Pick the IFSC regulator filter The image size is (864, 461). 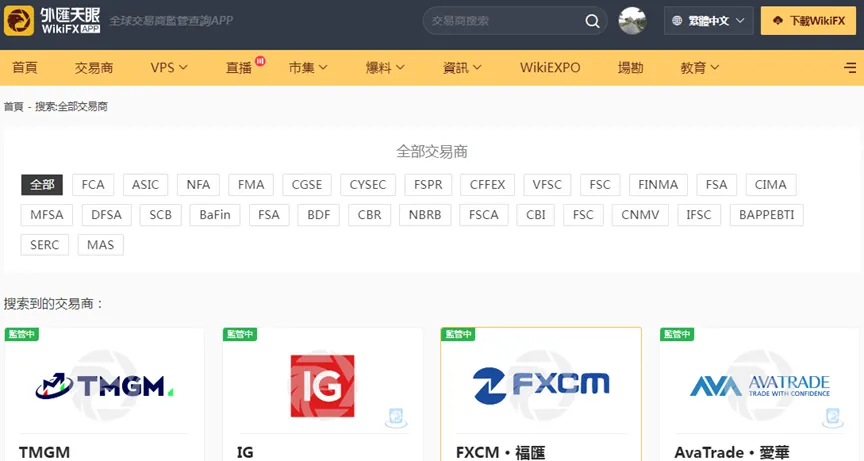coord(699,215)
